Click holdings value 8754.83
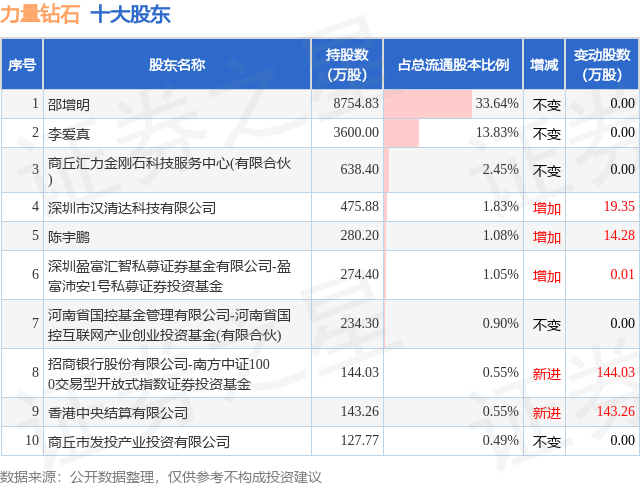 pyautogui.click(x=356, y=103)
